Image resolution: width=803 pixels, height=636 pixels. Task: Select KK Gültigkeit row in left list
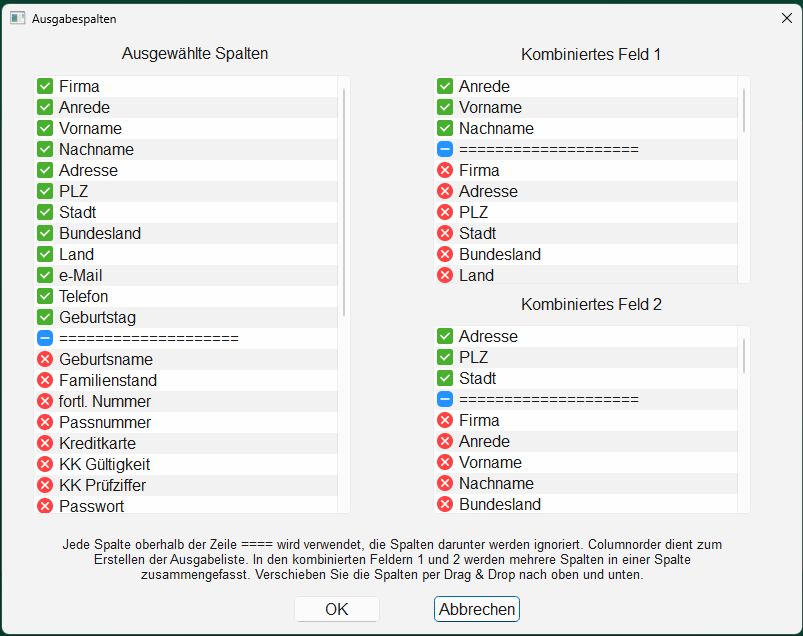tap(186, 464)
